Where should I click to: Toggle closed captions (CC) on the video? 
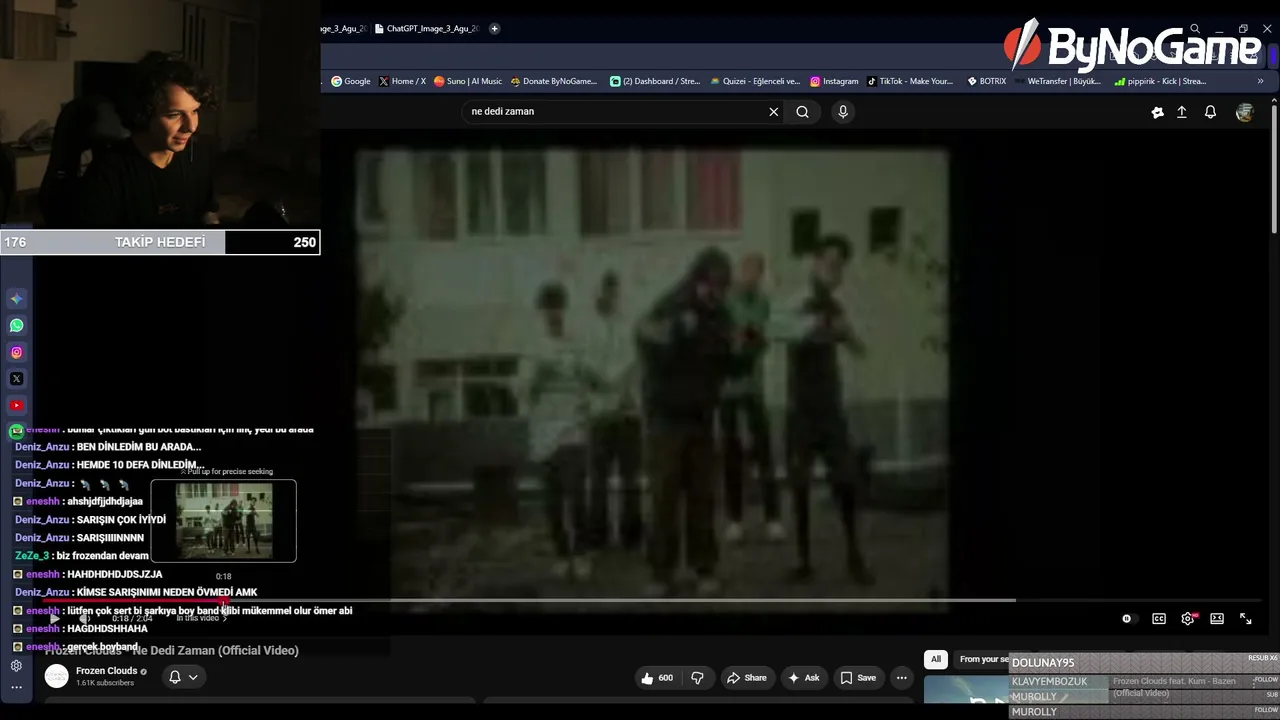coord(1159,619)
